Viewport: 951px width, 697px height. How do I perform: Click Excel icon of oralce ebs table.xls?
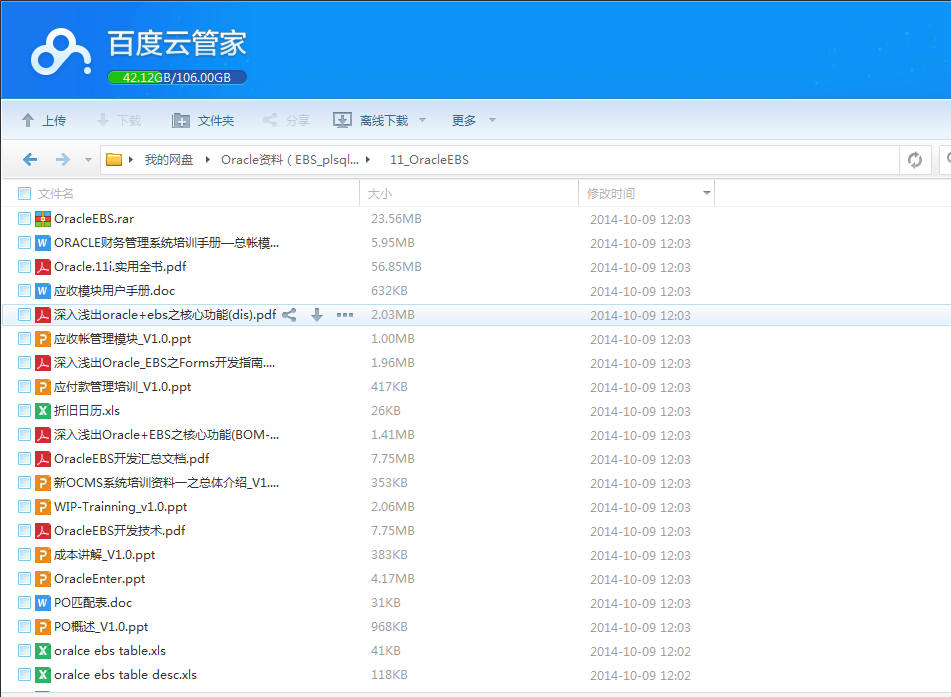42,650
